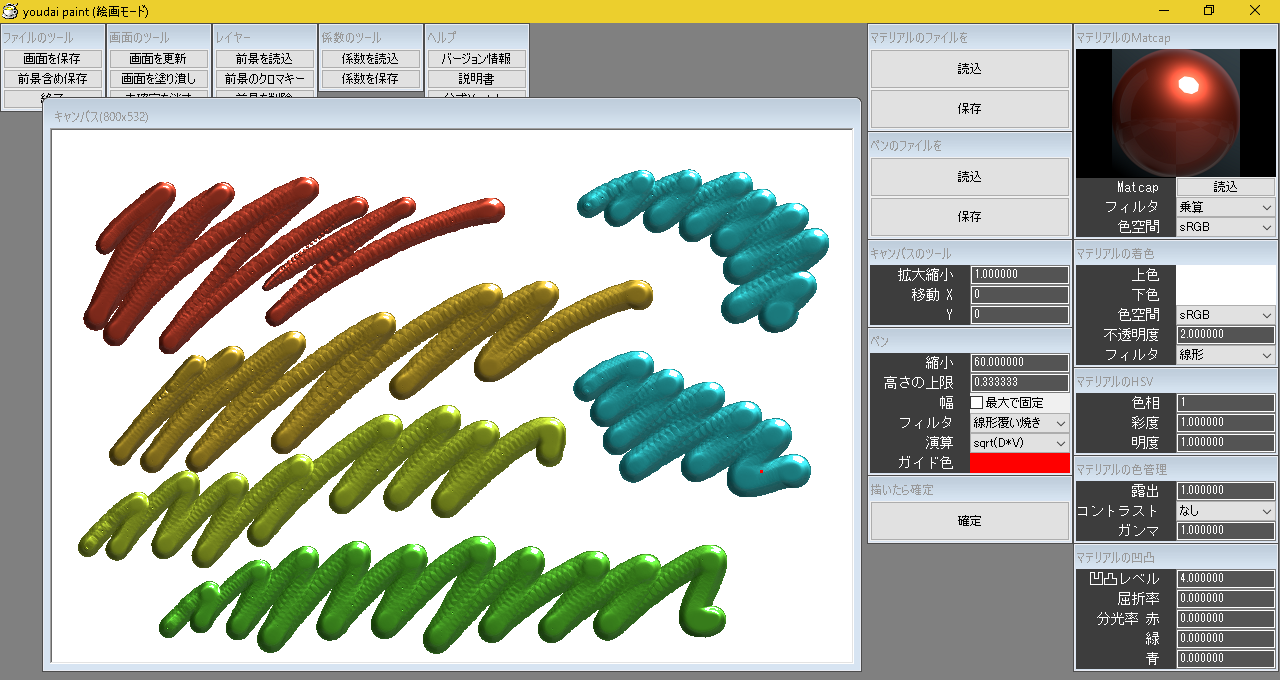This screenshot has width=1280, height=680.
Task: Click the 拡大縮小 zoom input field
Action: 1019,275
